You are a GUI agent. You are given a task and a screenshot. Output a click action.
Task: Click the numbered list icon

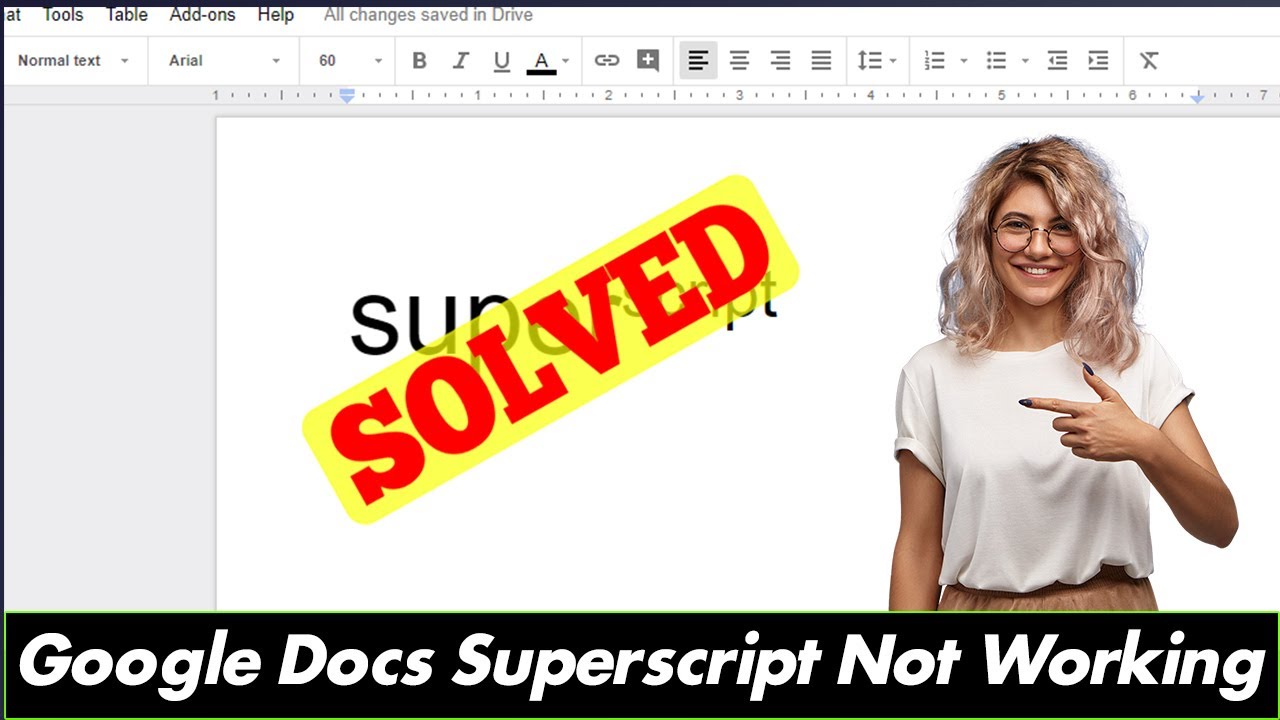click(x=935, y=61)
